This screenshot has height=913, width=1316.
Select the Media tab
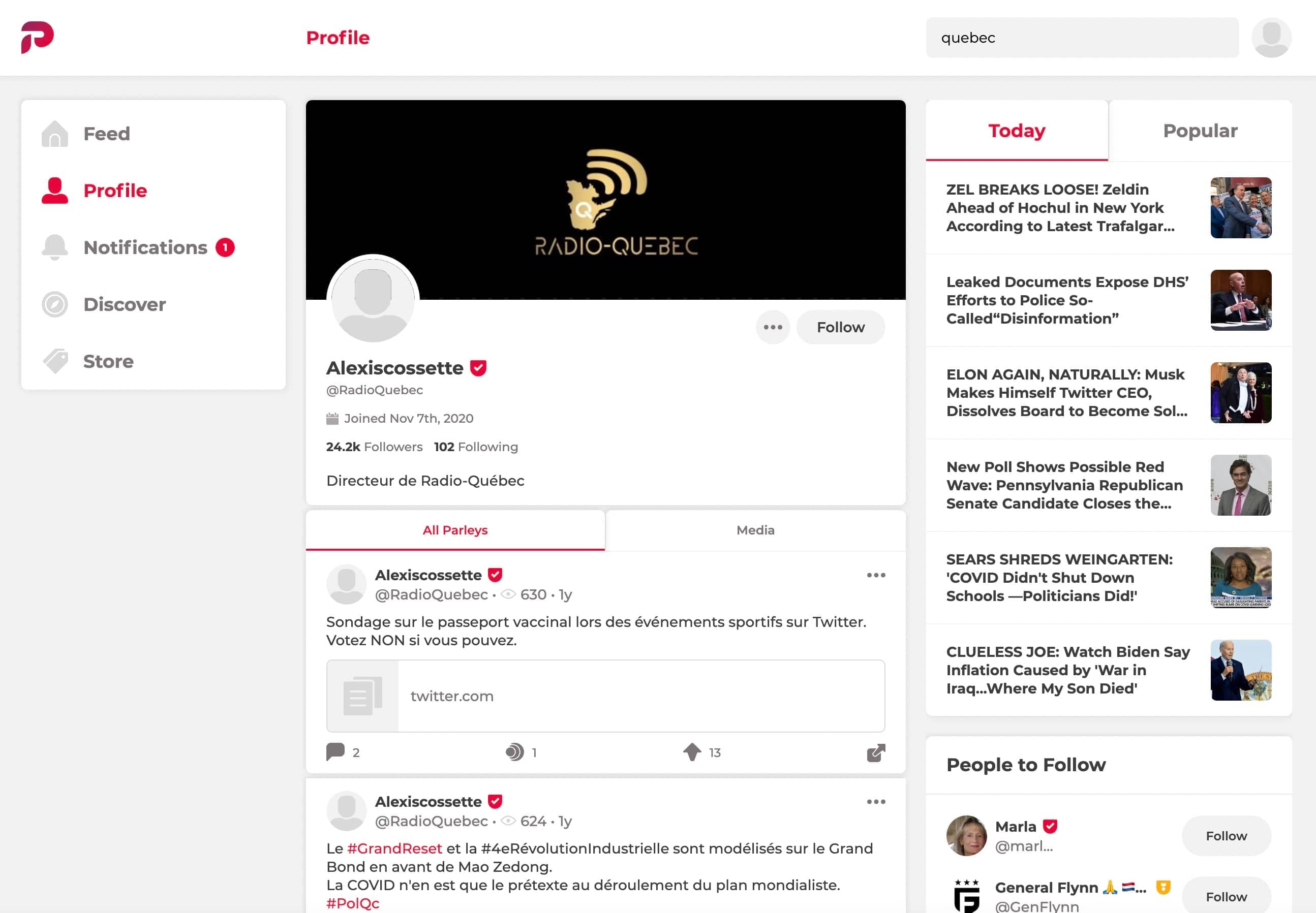[x=755, y=530]
